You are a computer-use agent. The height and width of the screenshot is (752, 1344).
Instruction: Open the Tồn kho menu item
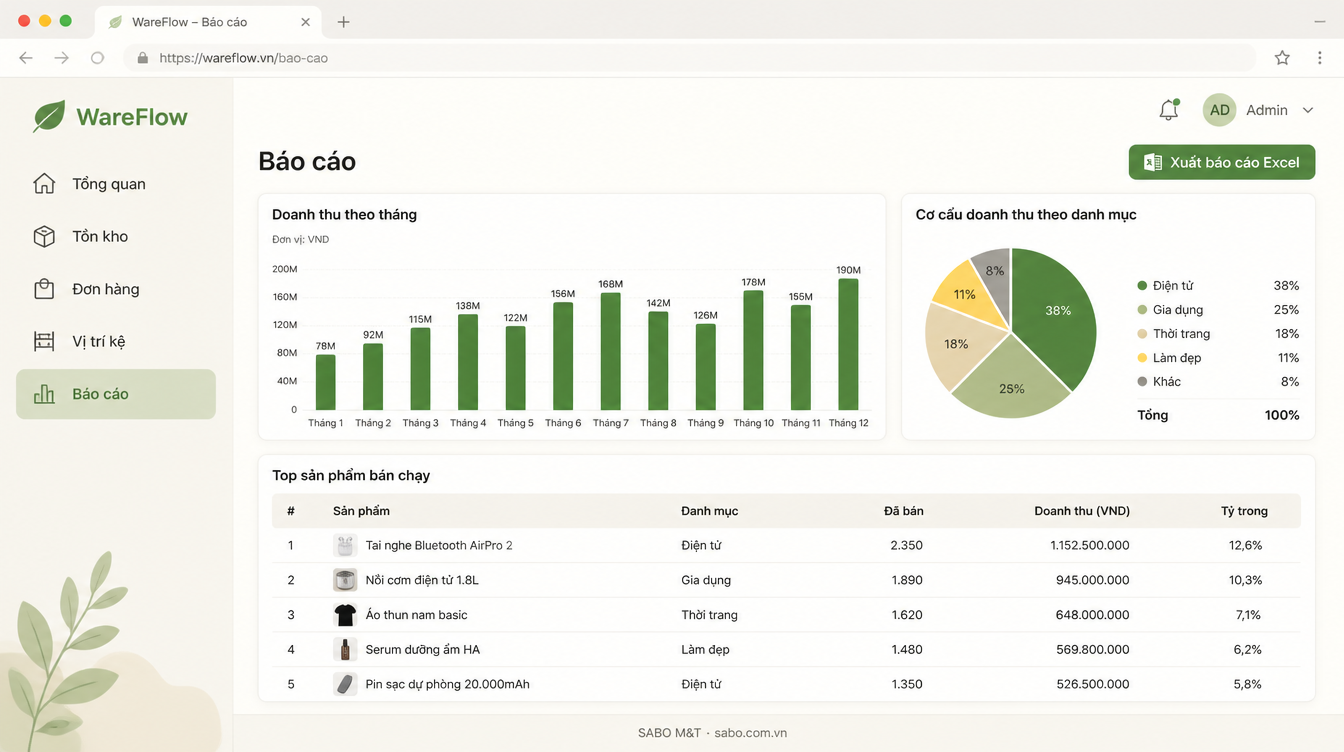[x=116, y=236]
